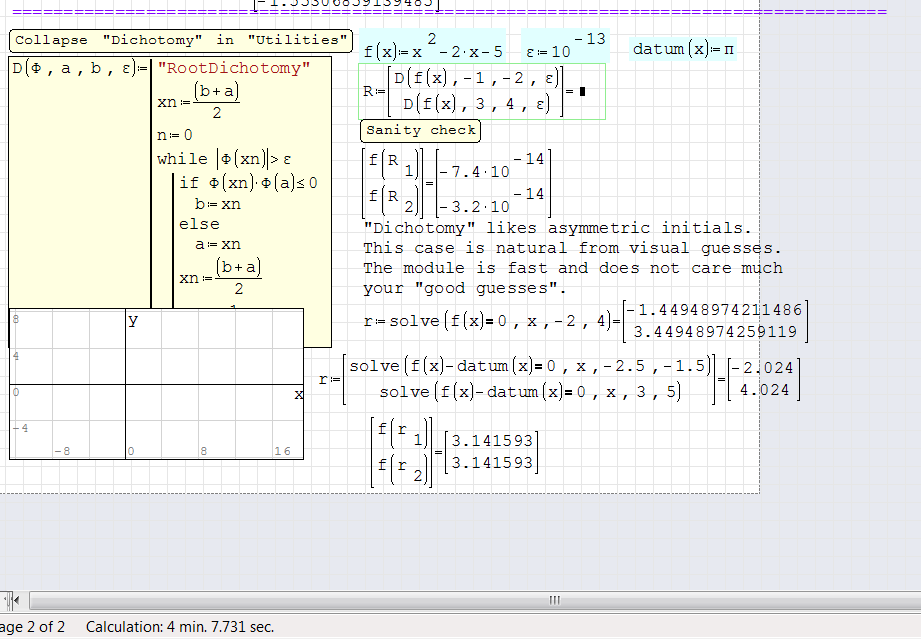The width and height of the screenshot is (921, 639).
Task: Click the 2D plot region
Action: coord(156,384)
